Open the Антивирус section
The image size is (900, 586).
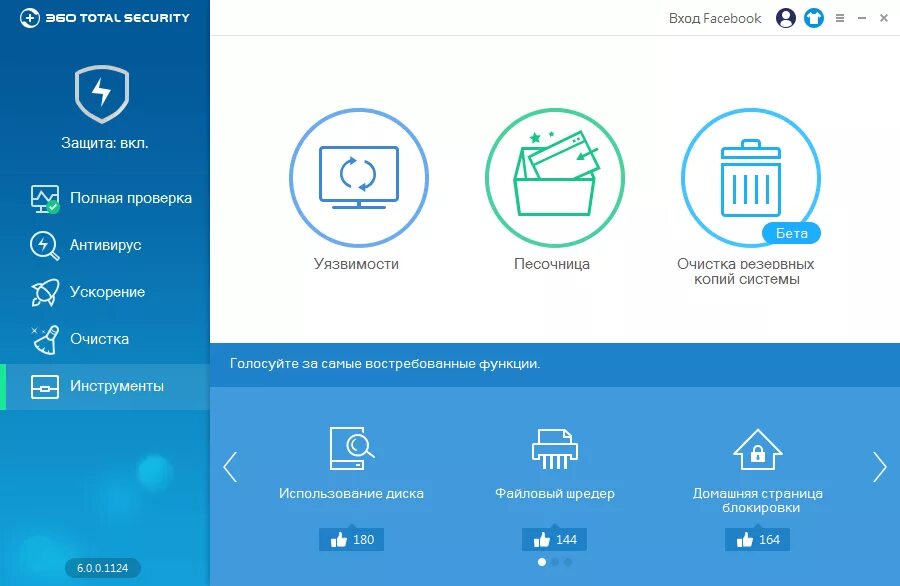coord(105,245)
